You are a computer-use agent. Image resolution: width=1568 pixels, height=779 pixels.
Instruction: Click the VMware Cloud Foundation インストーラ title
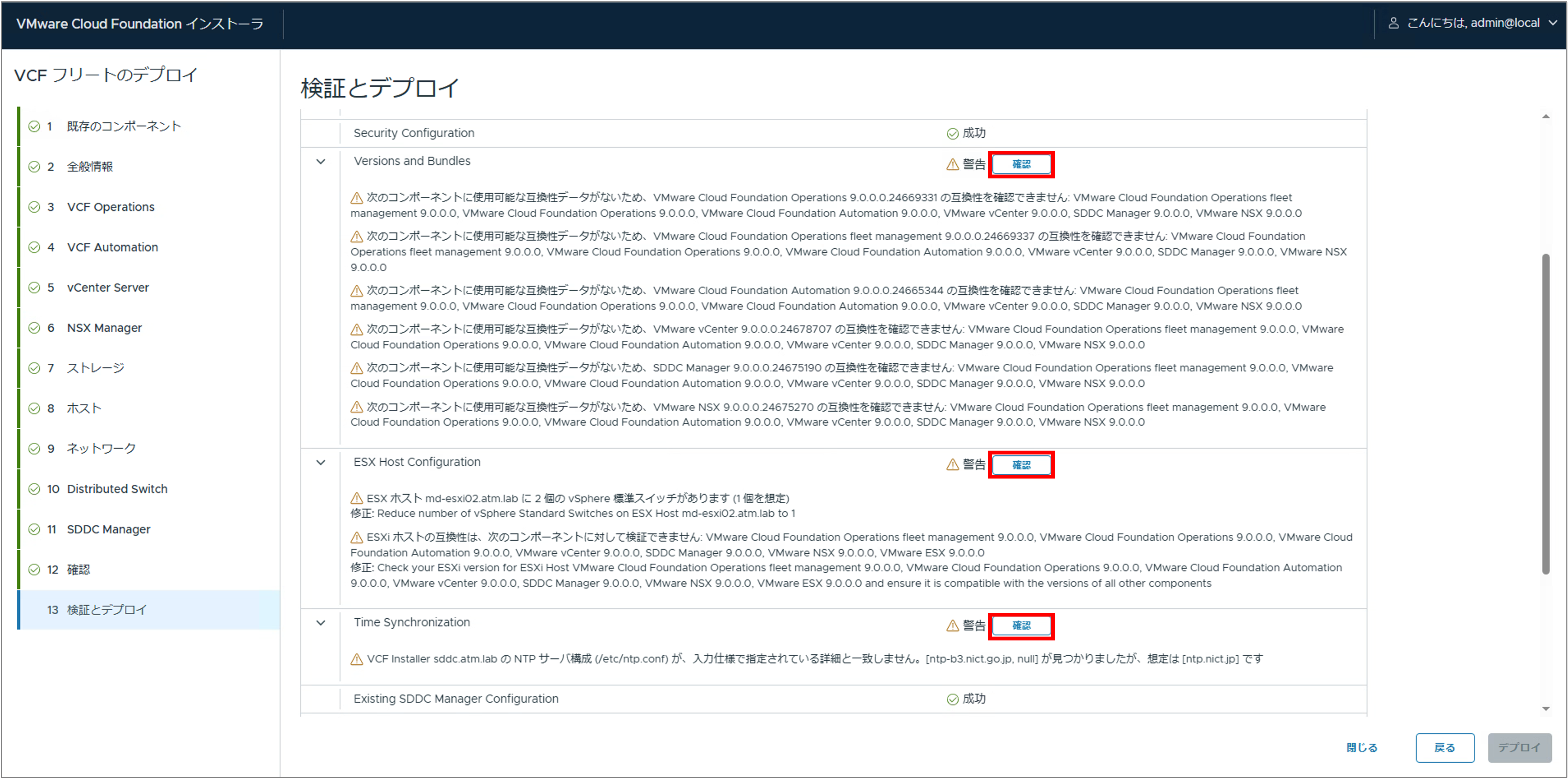pyautogui.click(x=140, y=24)
